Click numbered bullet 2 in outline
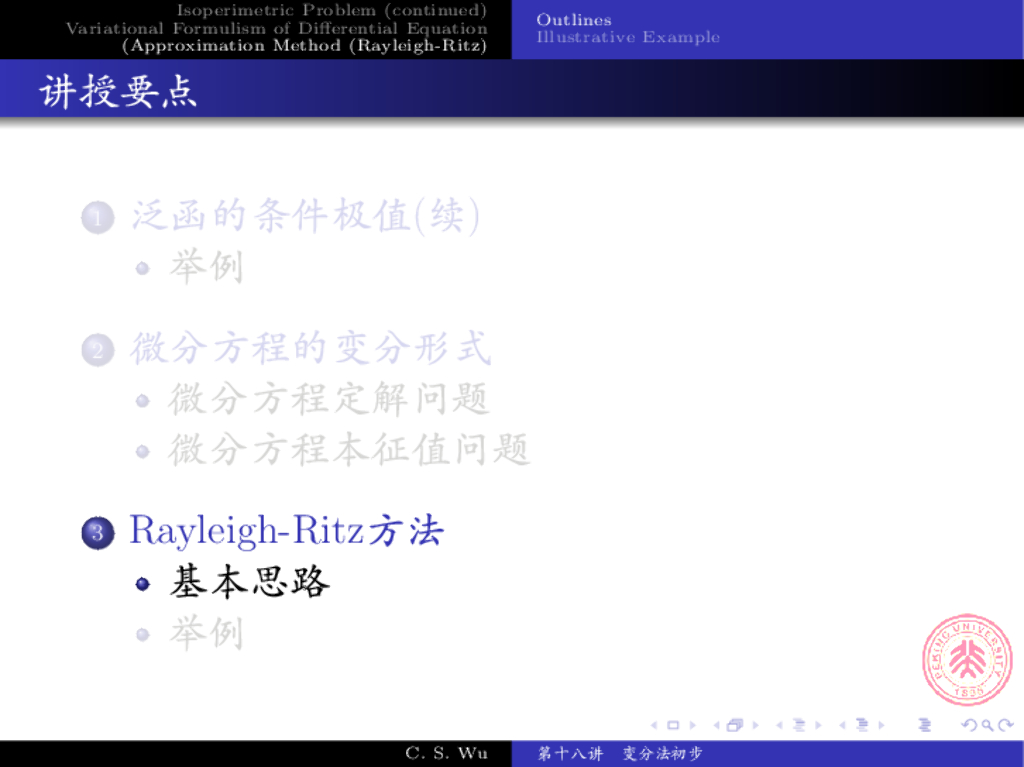 pos(98,350)
